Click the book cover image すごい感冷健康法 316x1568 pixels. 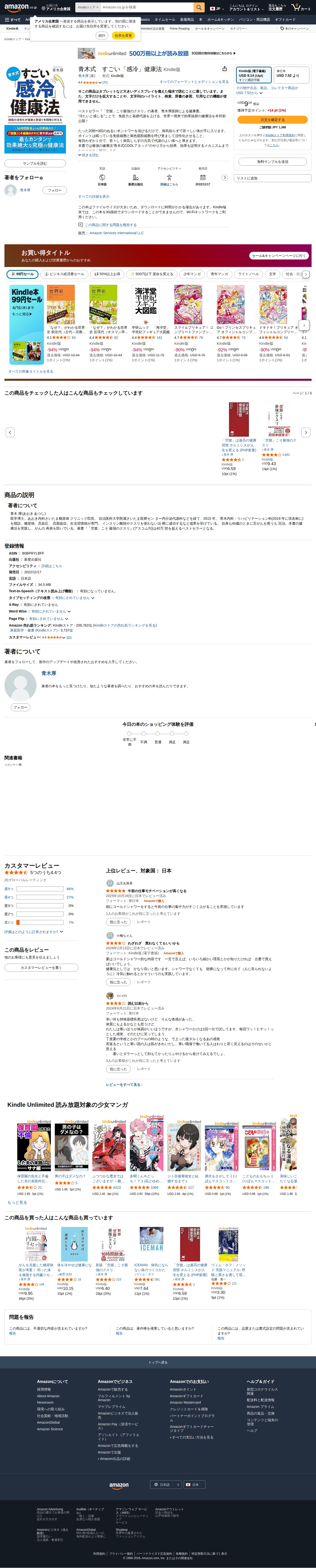tap(35, 110)
